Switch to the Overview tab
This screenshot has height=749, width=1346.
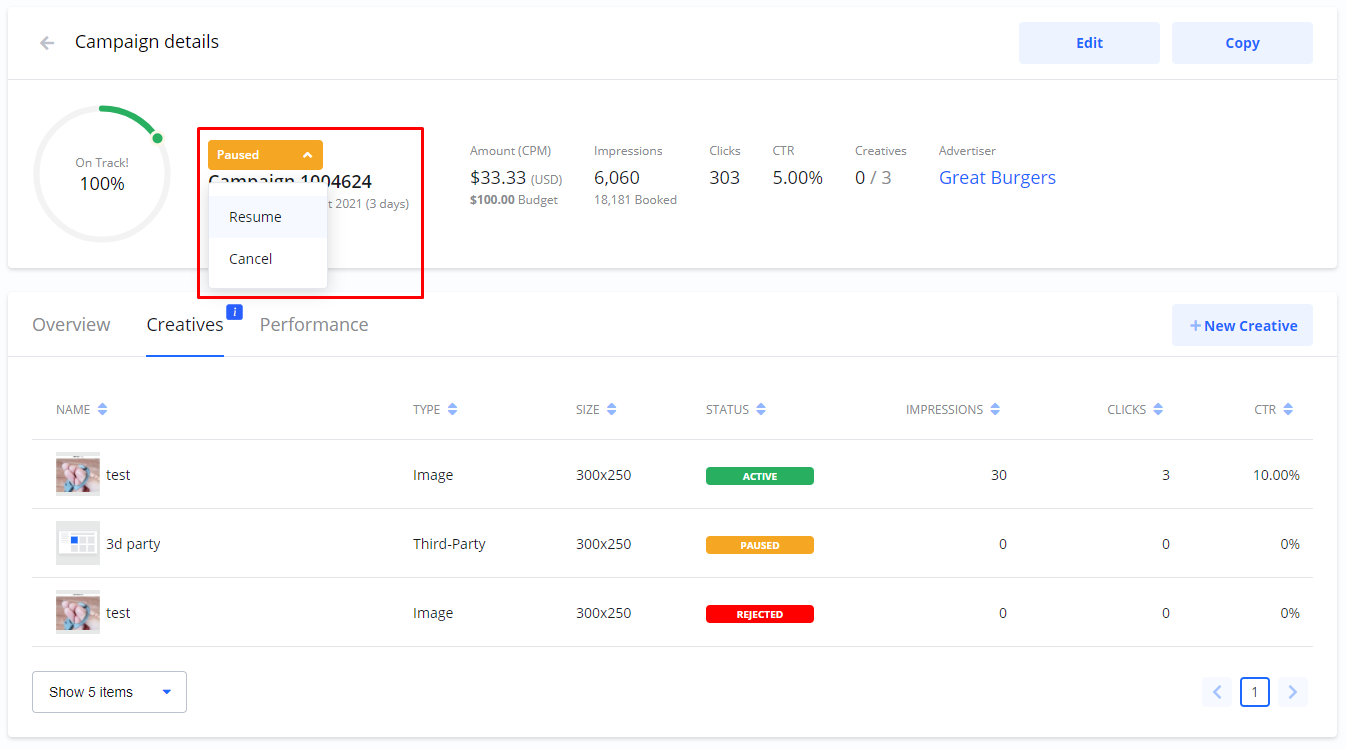click(x=71, y=325)
